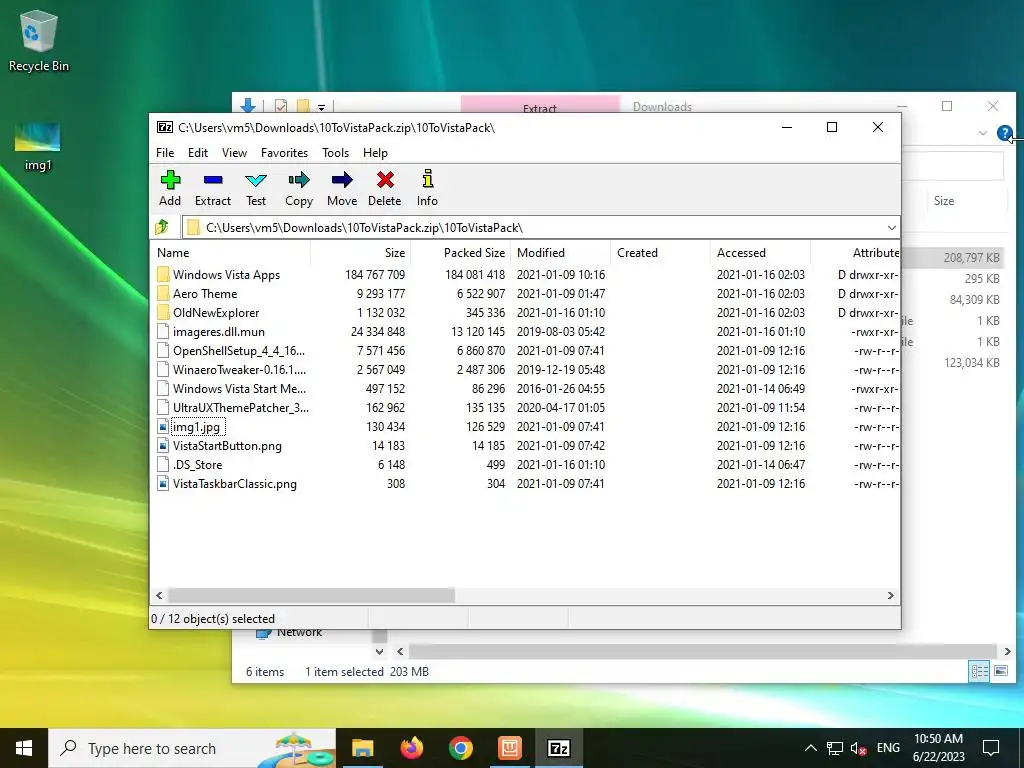Open the Favorites menu

[x=284, y=153]
